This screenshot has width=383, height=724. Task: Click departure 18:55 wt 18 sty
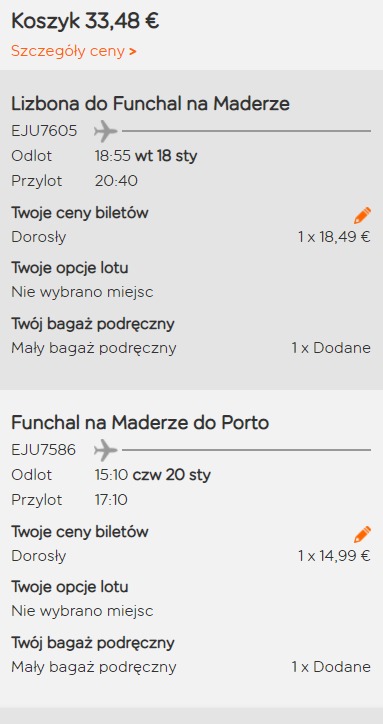tap(146, 156)
